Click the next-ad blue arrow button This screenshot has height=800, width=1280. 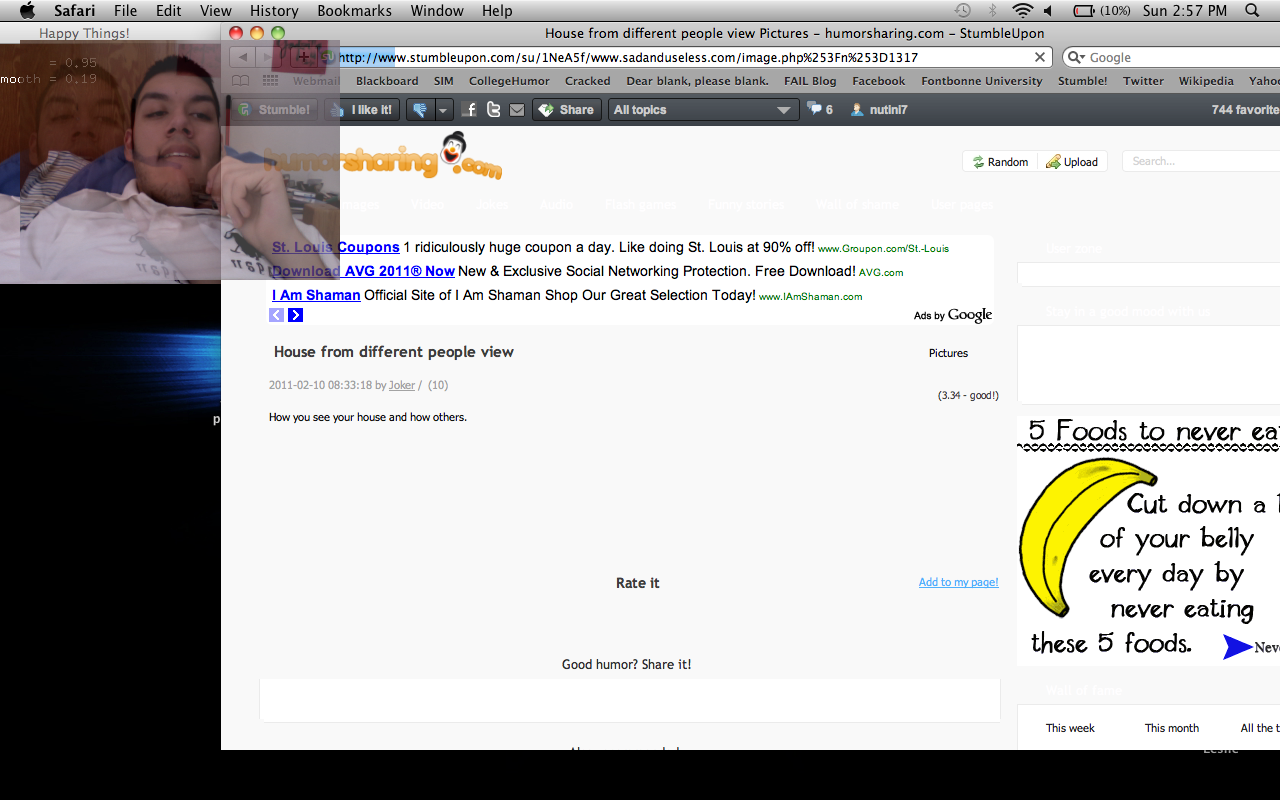point(296,315)
